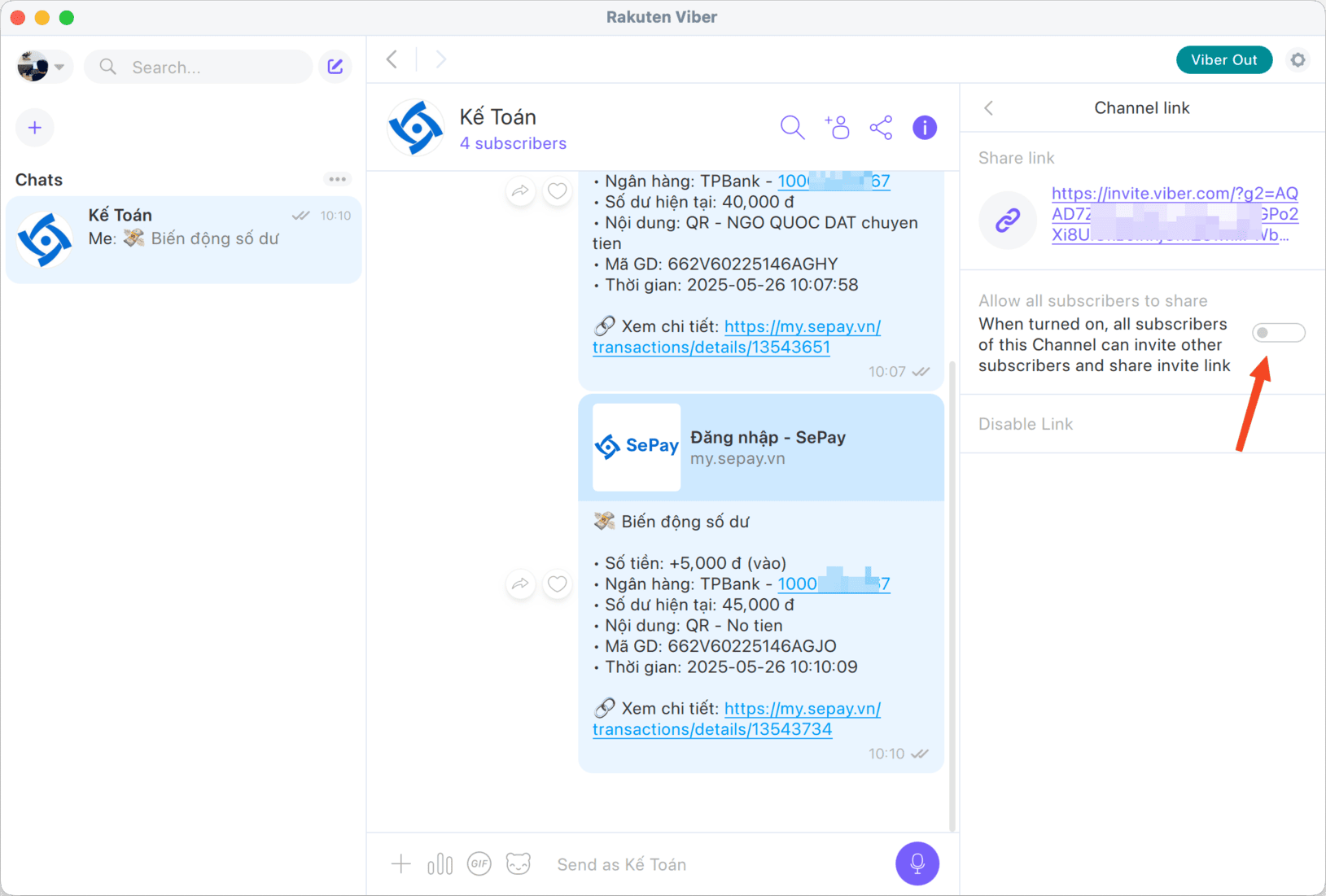Screen dimensions: 1326x896
Task: Click Disable Link
Action: pyautogui.click(x=1026, y=424)
